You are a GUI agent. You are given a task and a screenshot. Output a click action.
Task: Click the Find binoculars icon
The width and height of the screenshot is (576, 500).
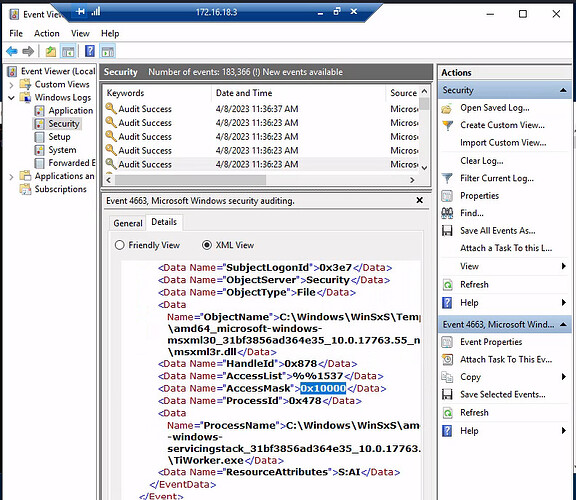click(x=447, y=213)
